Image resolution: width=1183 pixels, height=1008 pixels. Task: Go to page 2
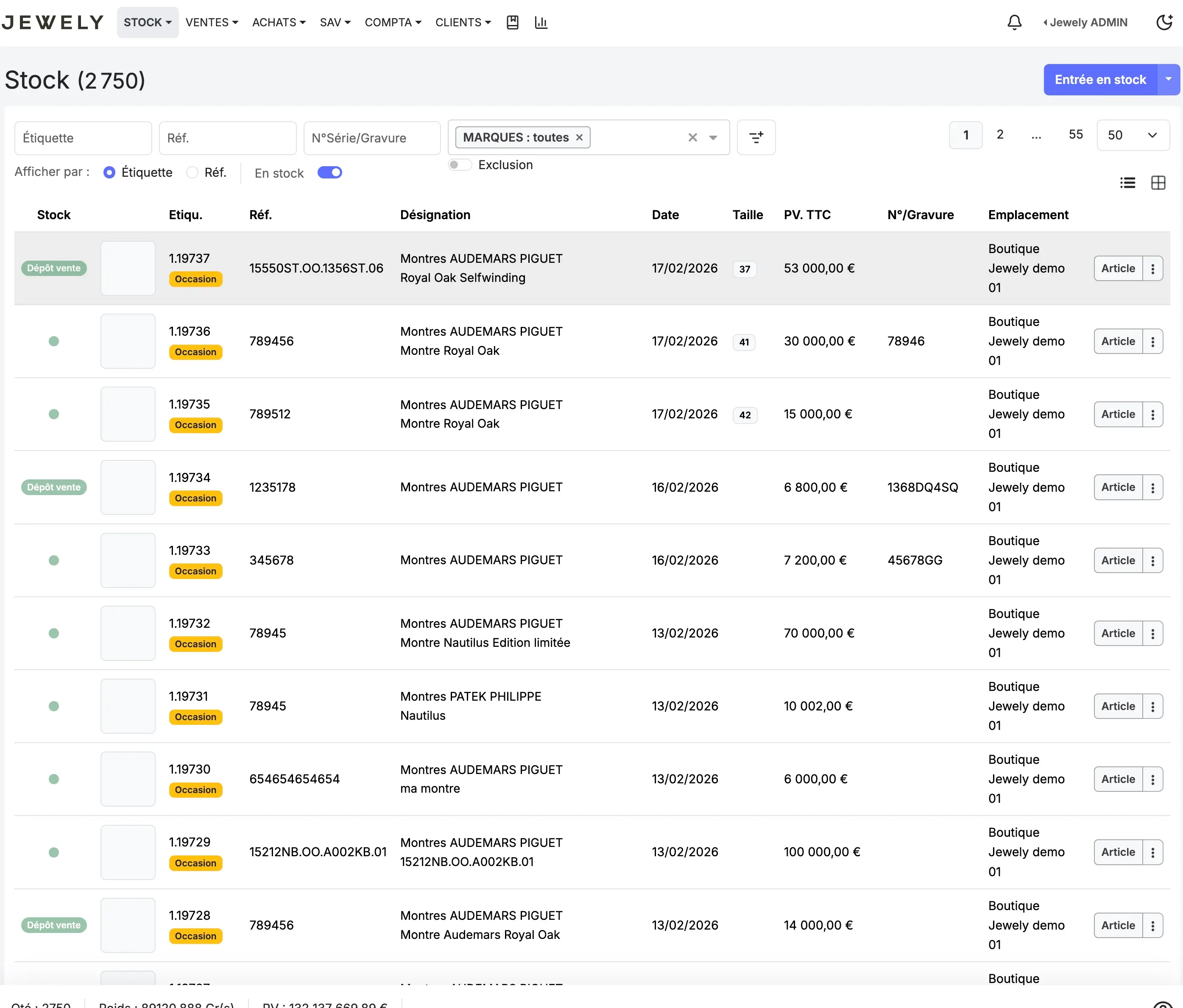click(x=1000, y=135)
